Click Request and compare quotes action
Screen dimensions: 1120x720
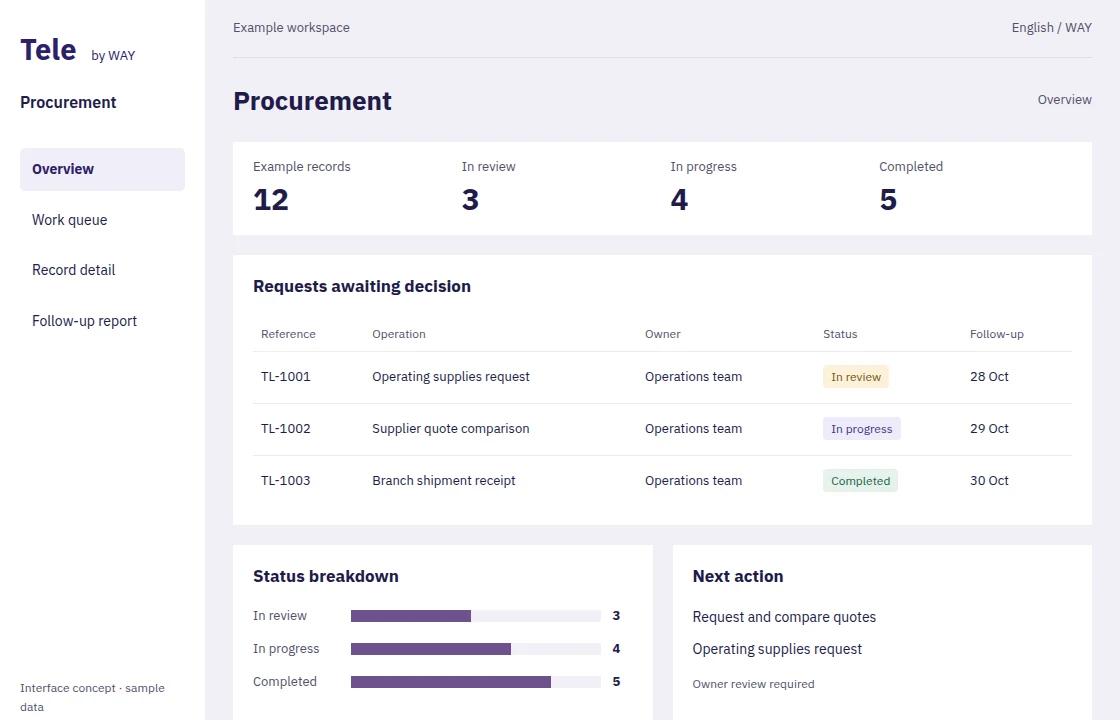[x=784, y=617]
